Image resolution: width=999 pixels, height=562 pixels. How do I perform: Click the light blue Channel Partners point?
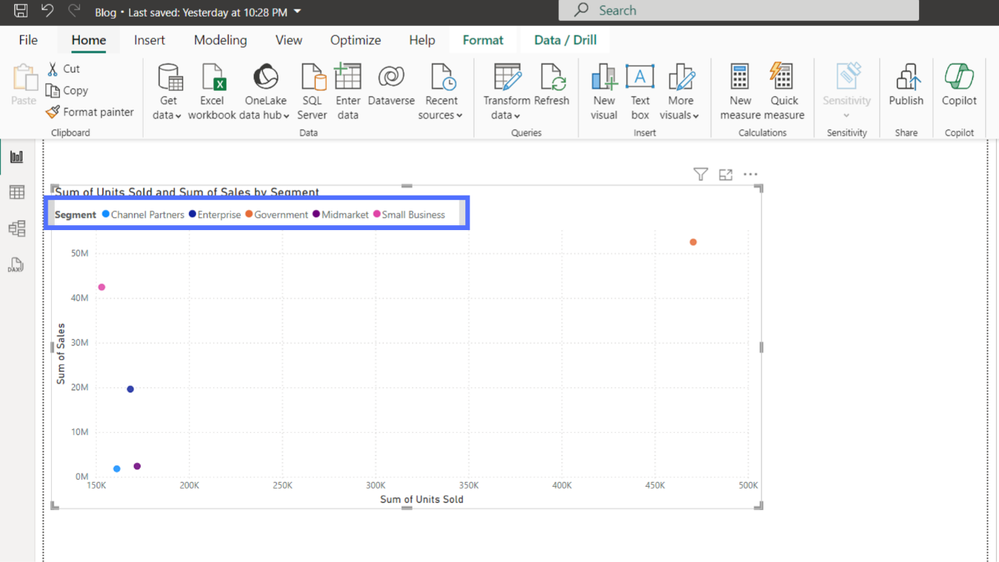pyautogui.click(x=117, y=469)
